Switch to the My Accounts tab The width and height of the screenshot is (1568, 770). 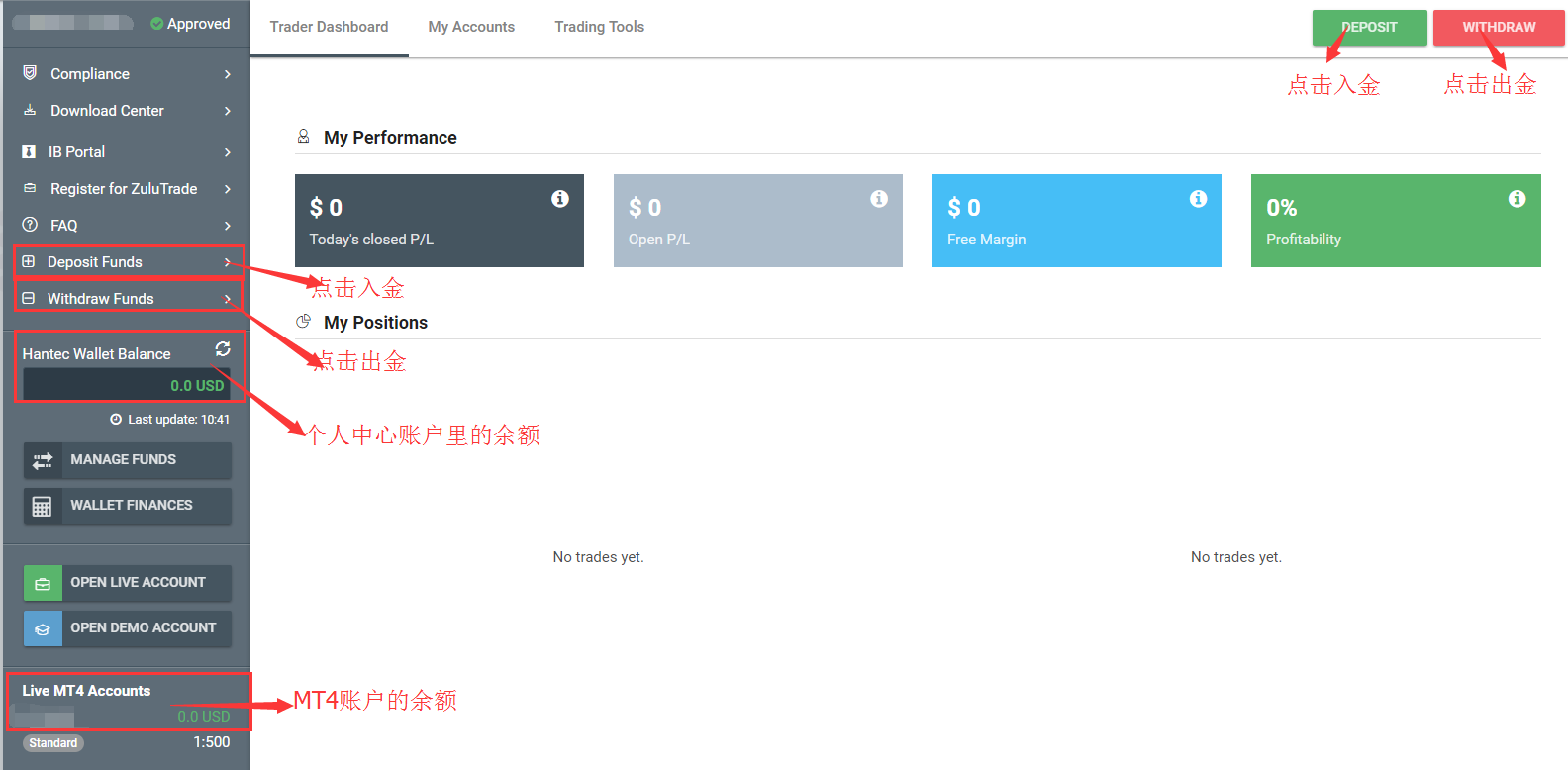pyautogui.click(x=471, y=27)
